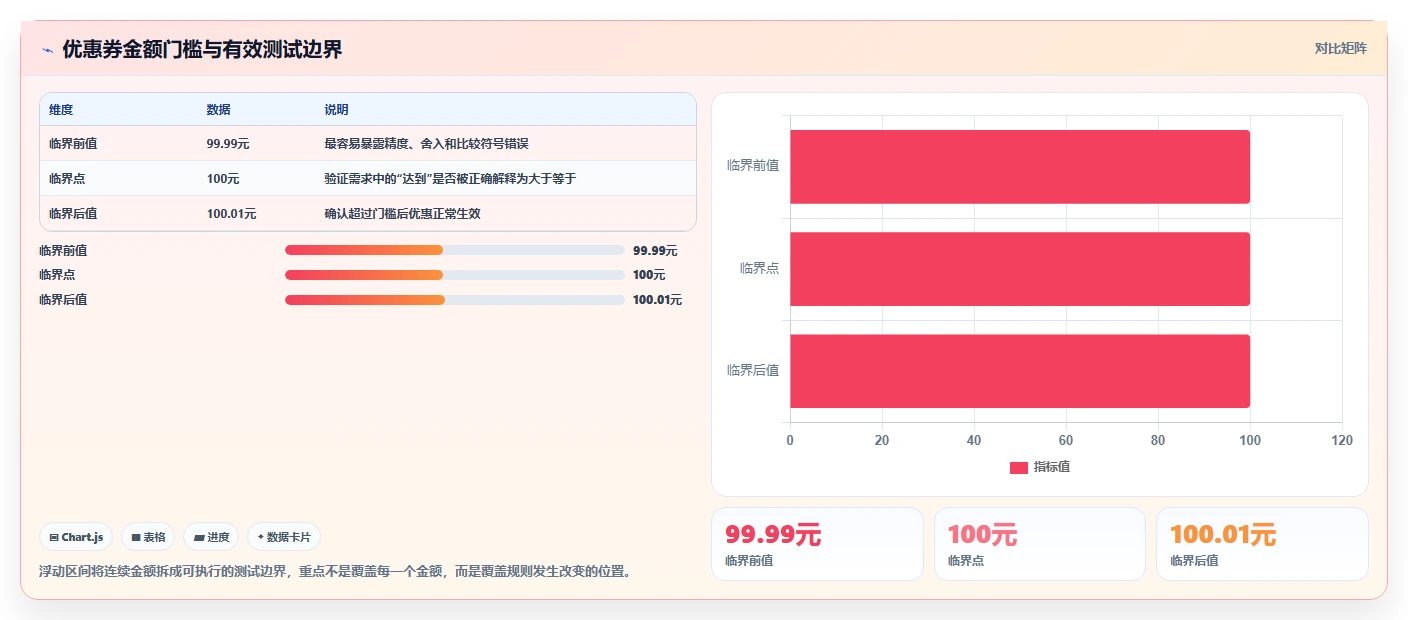The height and width of the screenshot is (620, 1408).
Task: Click description starting 验证需求中的
Action: tap(450, 178)
